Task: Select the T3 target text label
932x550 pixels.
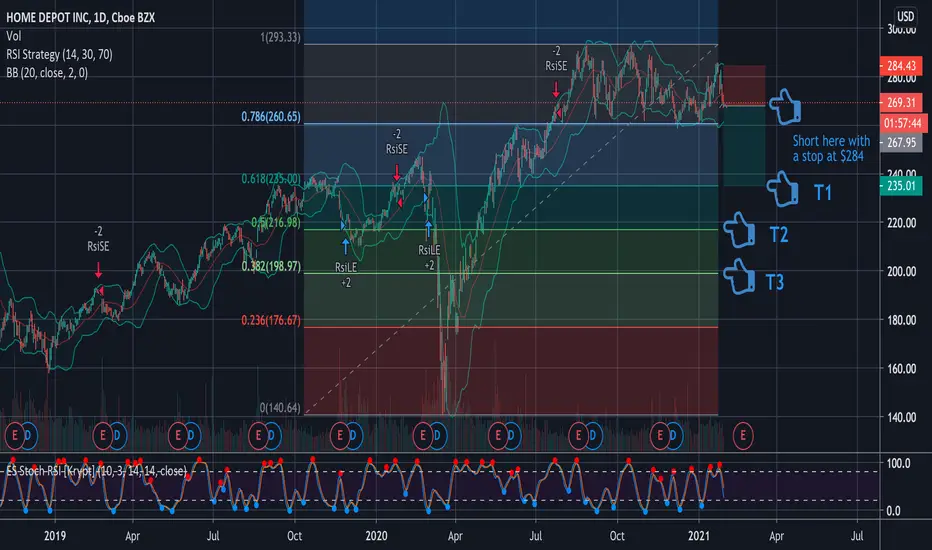Action: [x=775, y=282]
